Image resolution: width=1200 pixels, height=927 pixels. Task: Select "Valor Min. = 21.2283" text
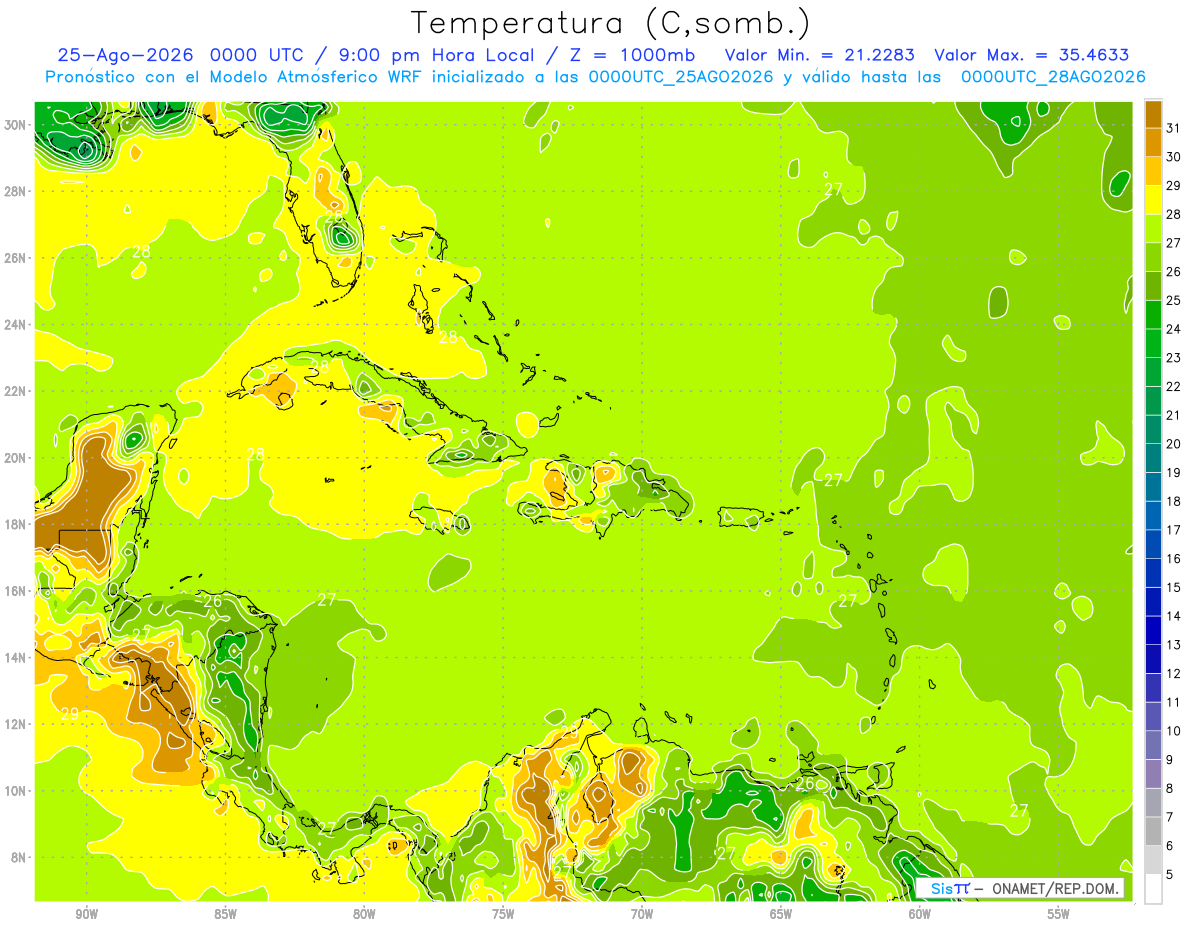819,55
